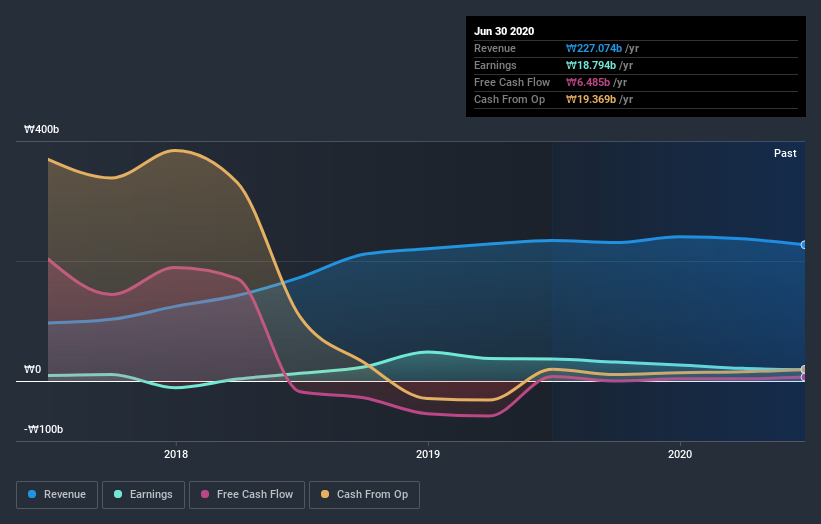Select the 2020 x-axis label

pos(680,454)
